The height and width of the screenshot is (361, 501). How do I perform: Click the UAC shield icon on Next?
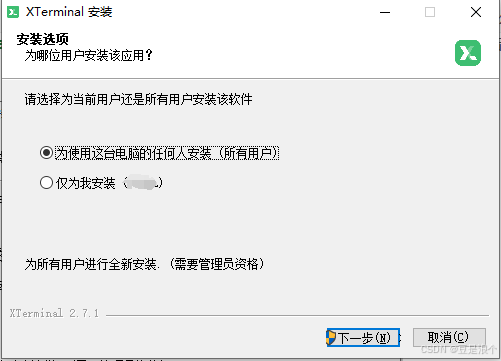(331, 338)
